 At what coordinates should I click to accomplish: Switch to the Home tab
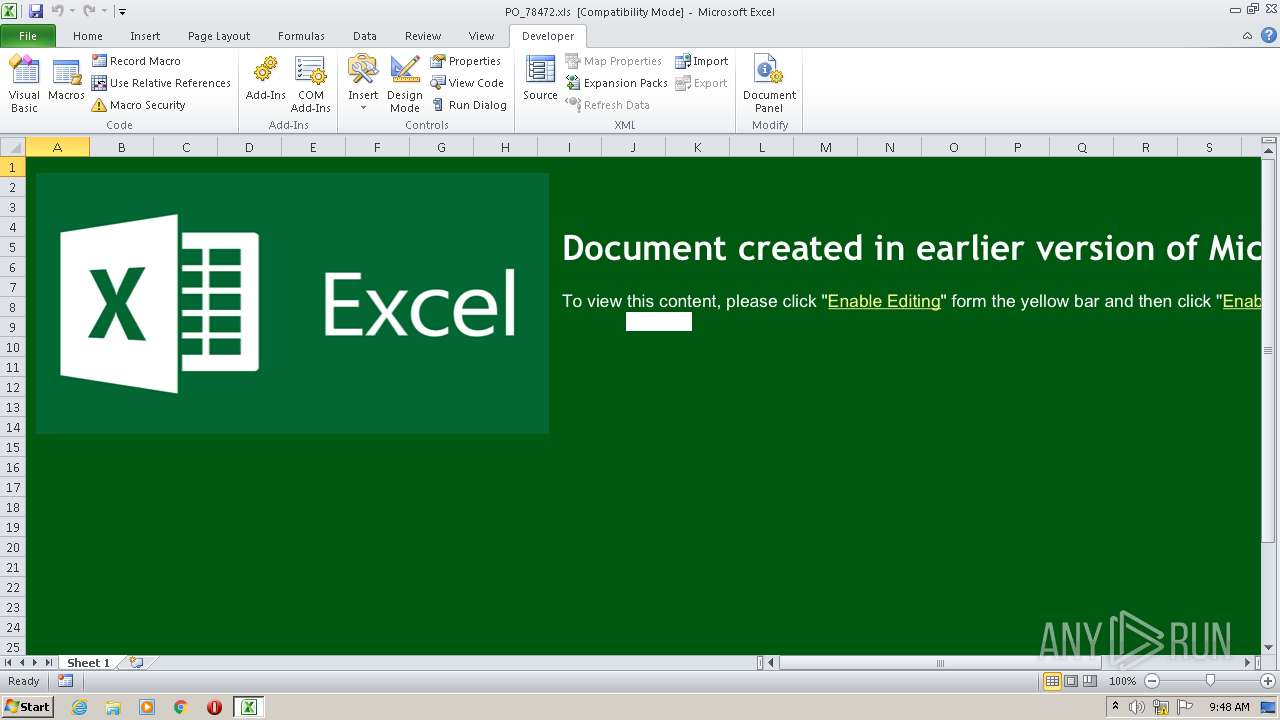tap(88, 36)
